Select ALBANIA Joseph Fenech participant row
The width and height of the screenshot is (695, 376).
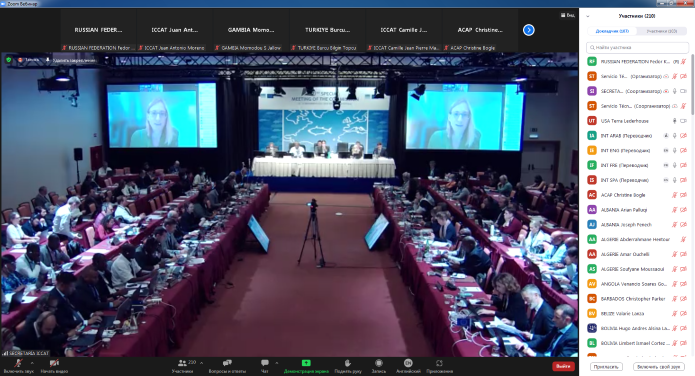tap(637, 224)
